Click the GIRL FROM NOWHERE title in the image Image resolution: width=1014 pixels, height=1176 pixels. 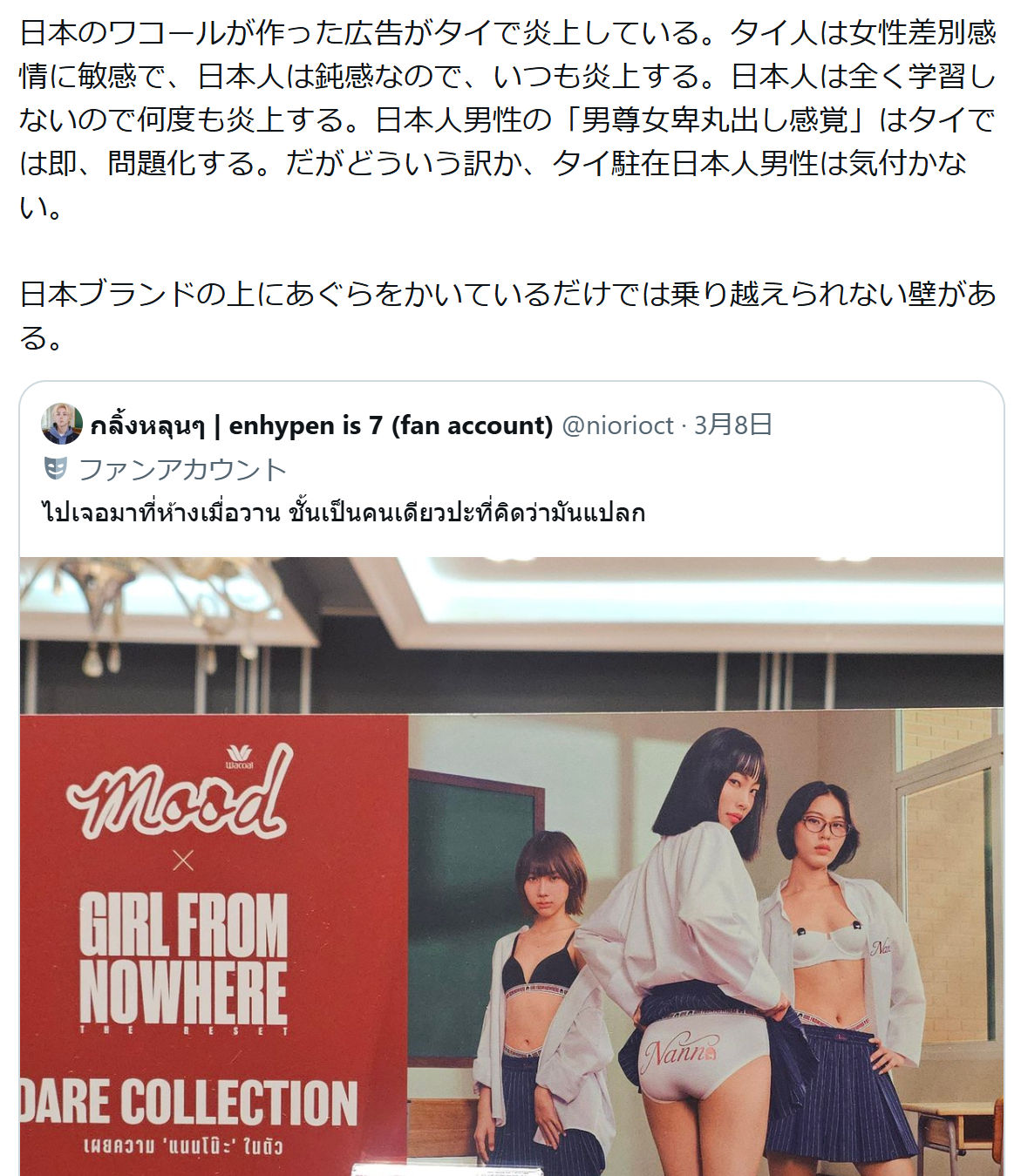[x=183, y=958]
